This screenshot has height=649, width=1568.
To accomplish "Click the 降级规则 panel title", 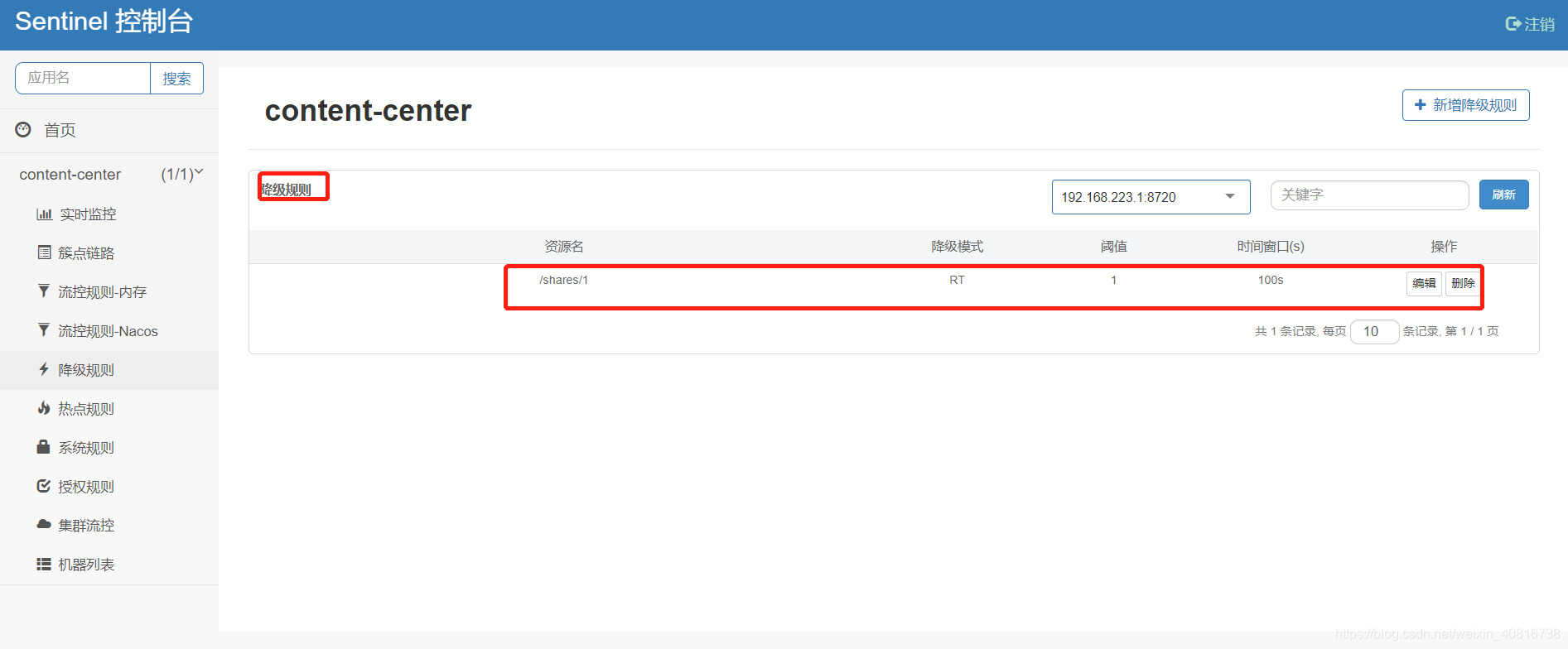I will [x=287, y=190].
